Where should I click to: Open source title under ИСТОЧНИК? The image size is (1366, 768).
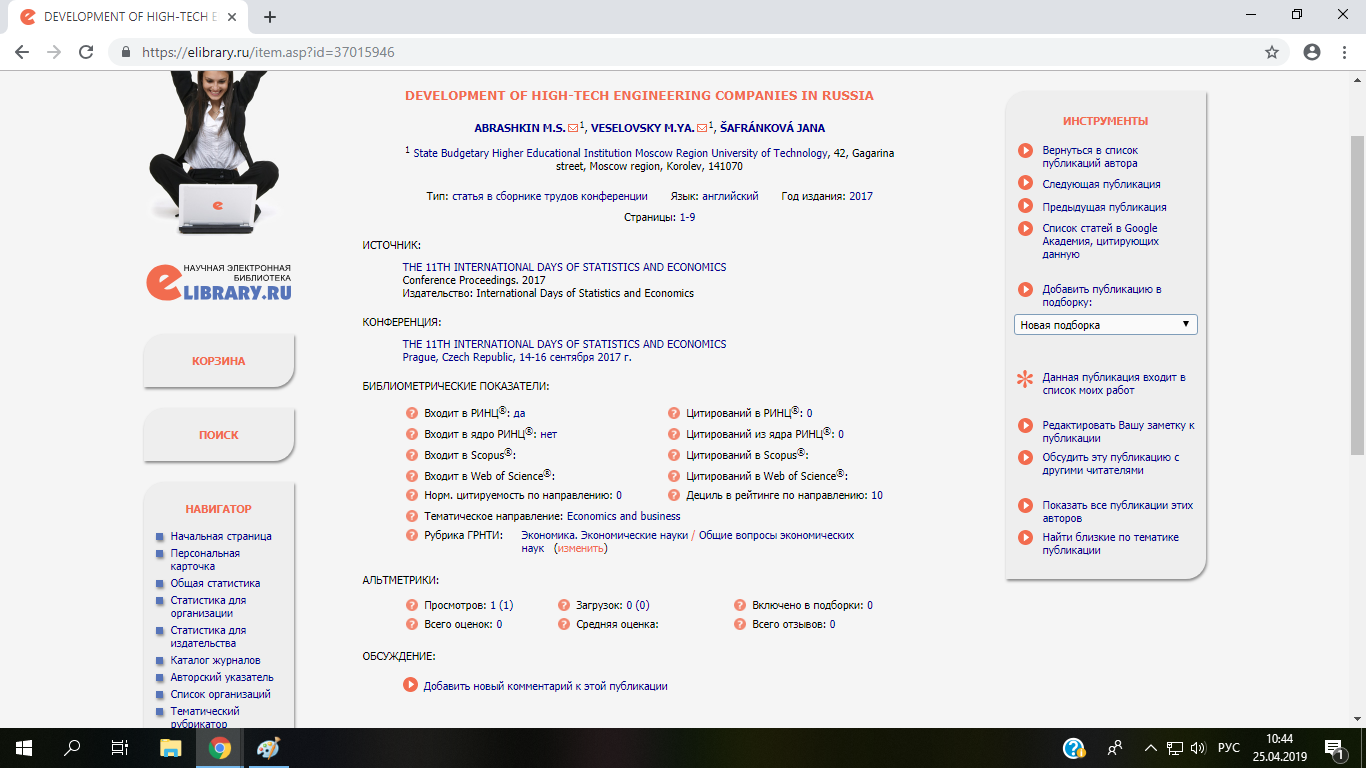[564, 267]
